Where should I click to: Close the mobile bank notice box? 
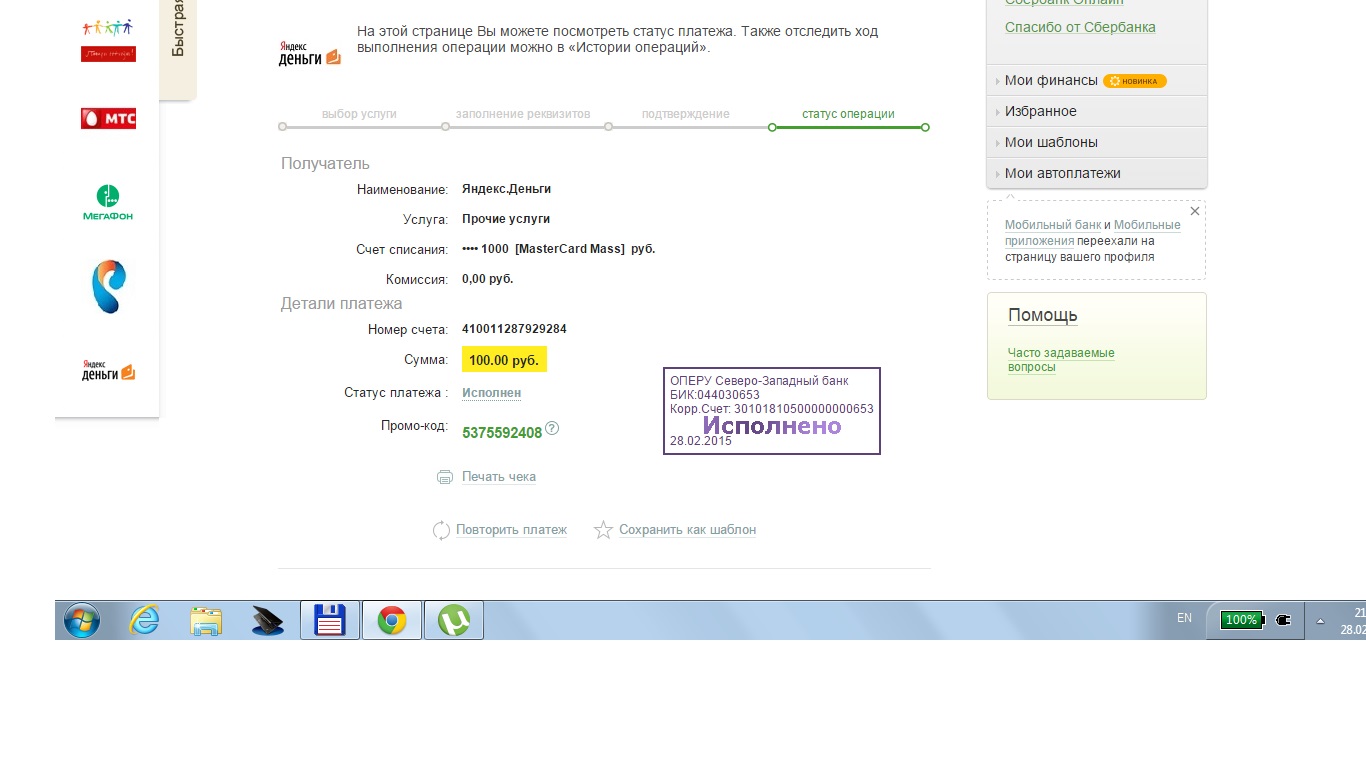[1194, 211]
